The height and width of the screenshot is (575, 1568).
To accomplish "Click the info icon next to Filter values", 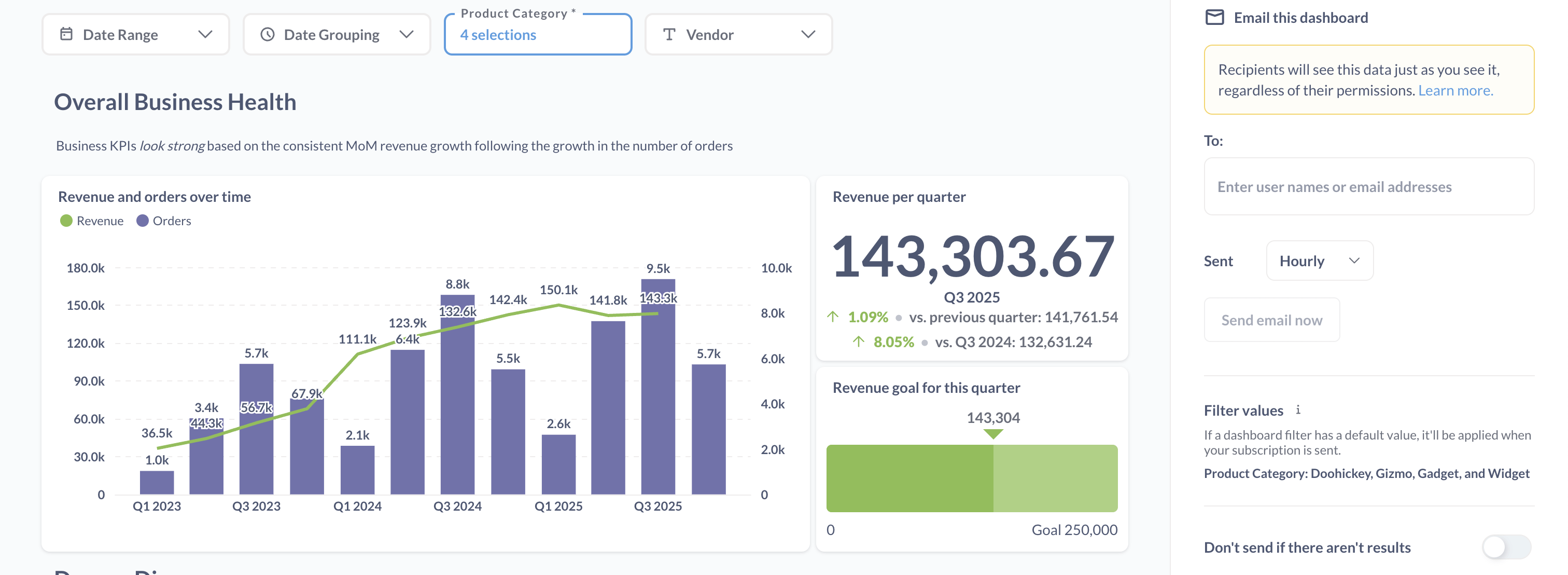I will (x=1298, y=410).
